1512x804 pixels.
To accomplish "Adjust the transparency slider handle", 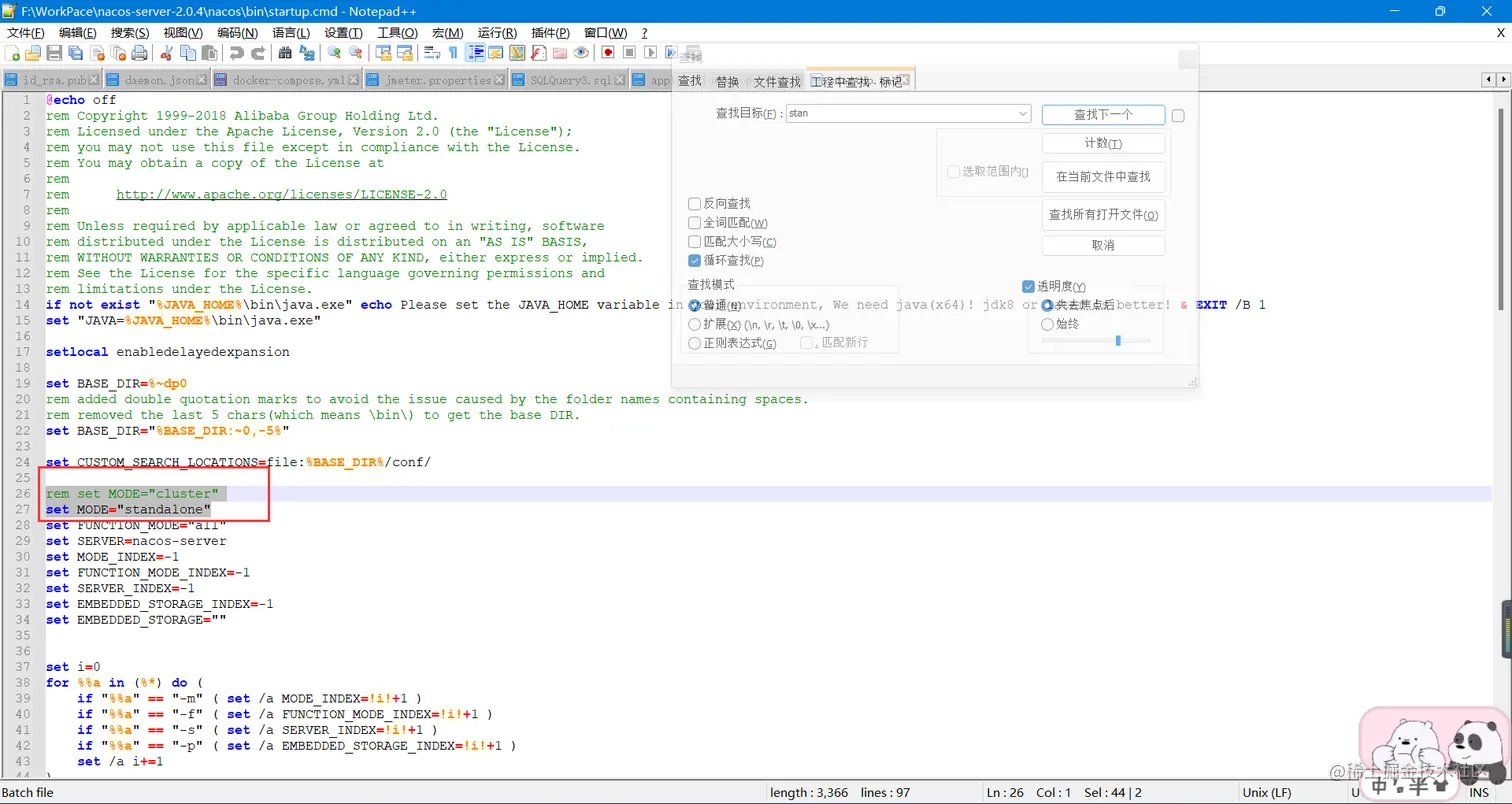I will coord(1118,341).
